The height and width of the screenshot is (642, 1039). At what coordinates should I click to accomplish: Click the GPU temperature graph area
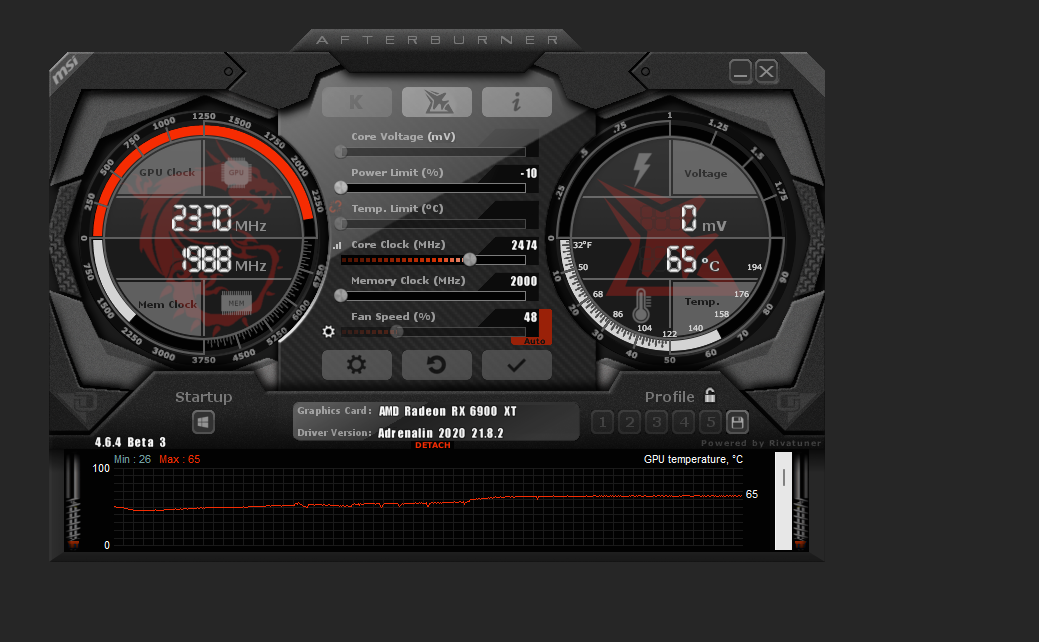click(x=428, y=508)
